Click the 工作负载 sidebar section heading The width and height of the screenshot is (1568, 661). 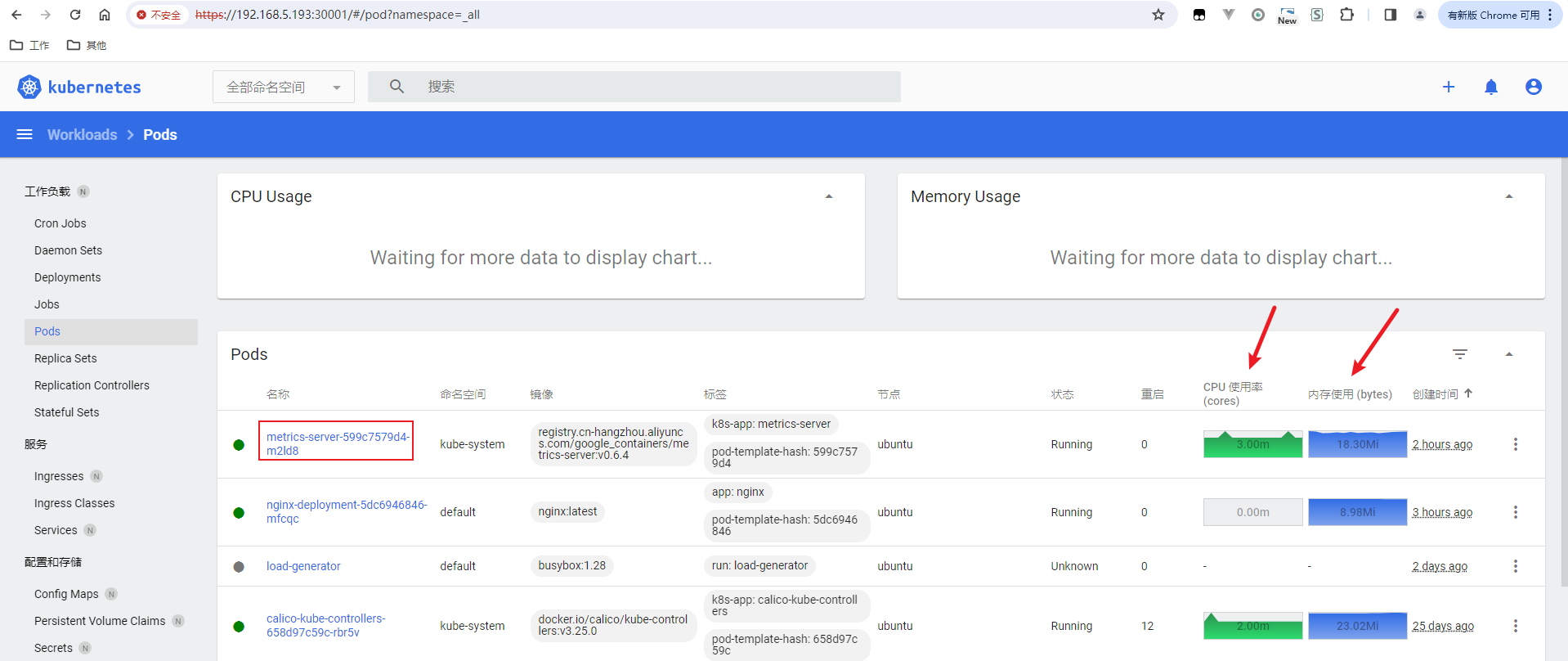(x=47, y=191)
